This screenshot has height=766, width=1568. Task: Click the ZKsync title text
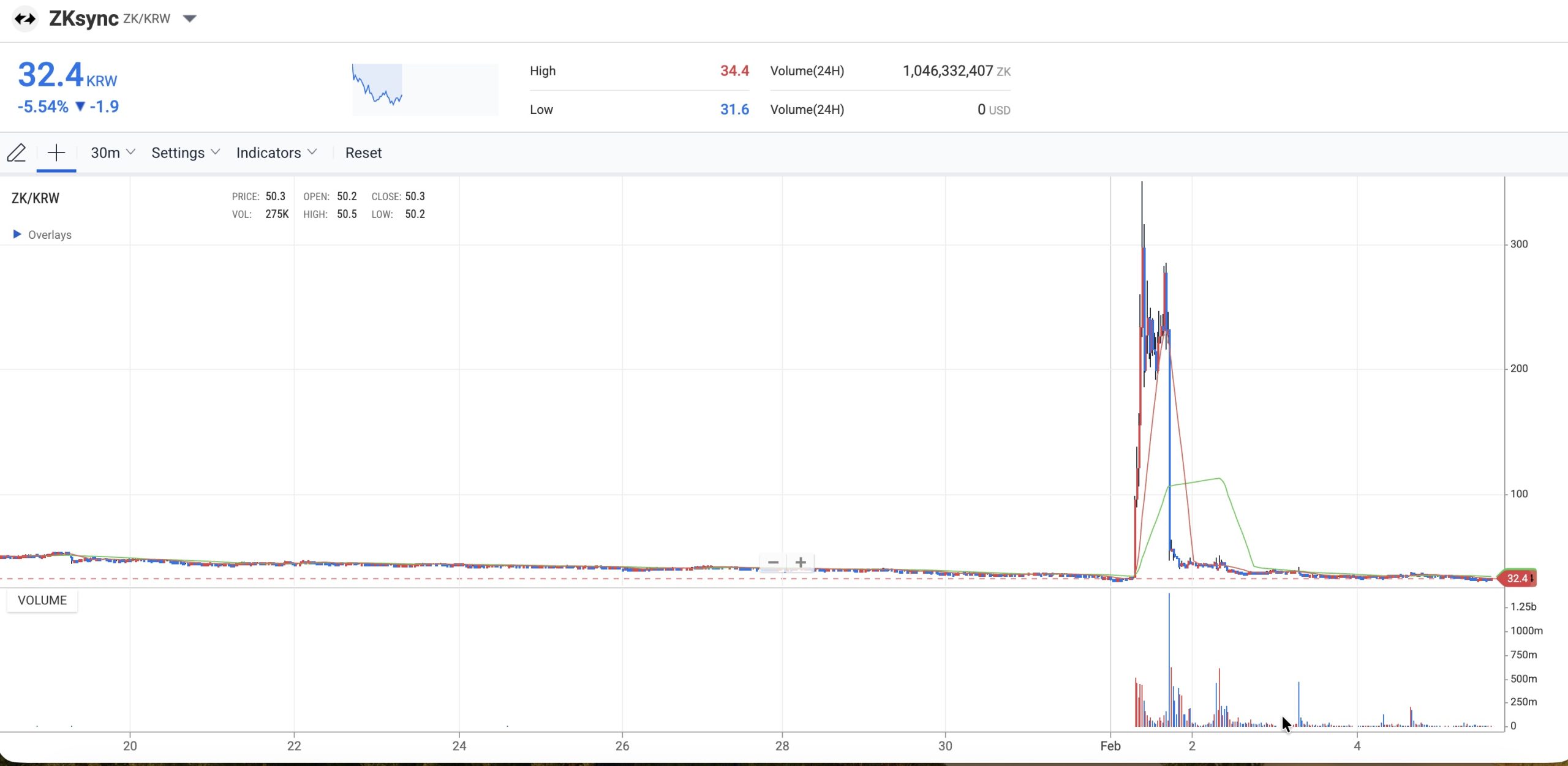(x=83, y=19)
